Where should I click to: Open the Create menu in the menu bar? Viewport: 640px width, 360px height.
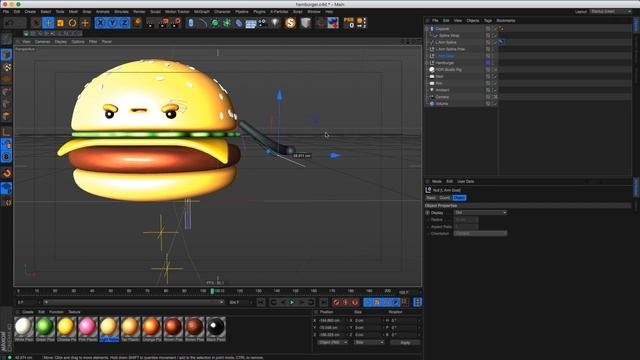coord(30,12)
